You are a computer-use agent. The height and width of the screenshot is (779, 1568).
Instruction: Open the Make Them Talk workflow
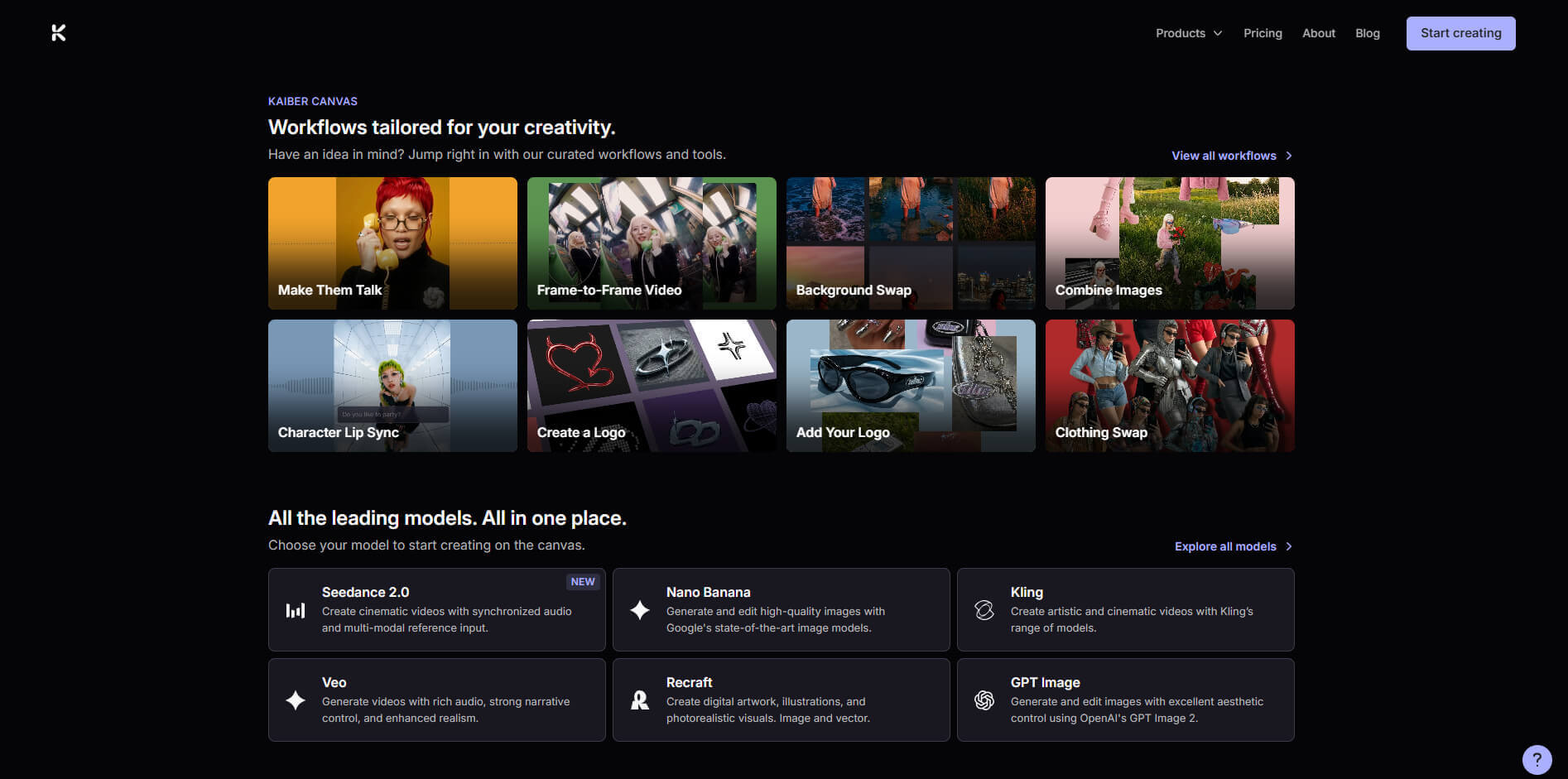392,243
